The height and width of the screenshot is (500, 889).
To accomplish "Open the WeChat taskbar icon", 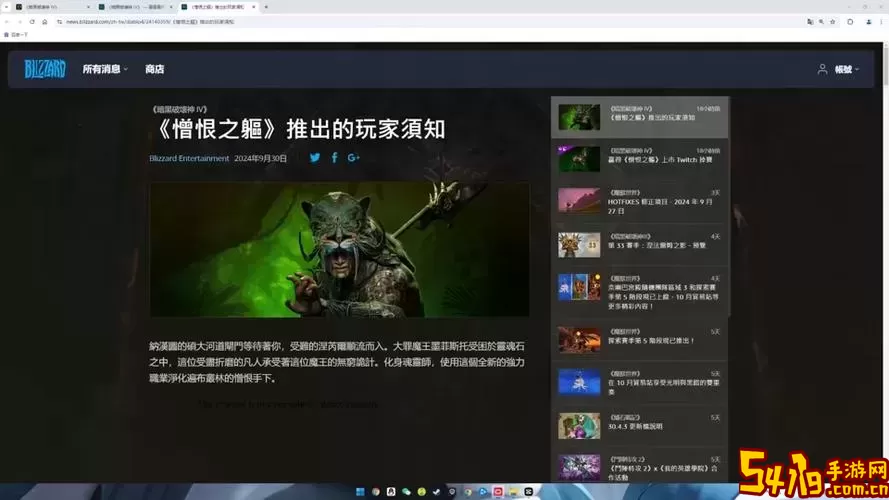I will (406, 491).
